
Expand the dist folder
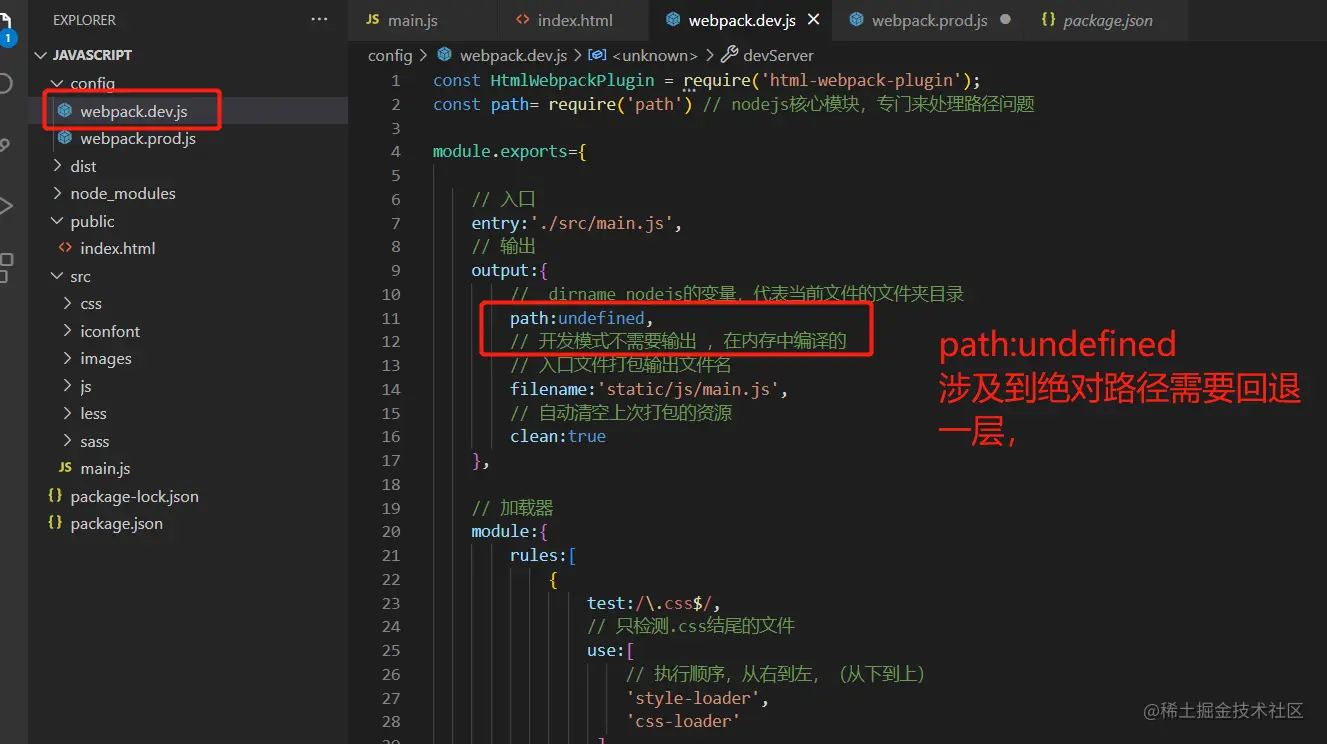tap(57, 166)
